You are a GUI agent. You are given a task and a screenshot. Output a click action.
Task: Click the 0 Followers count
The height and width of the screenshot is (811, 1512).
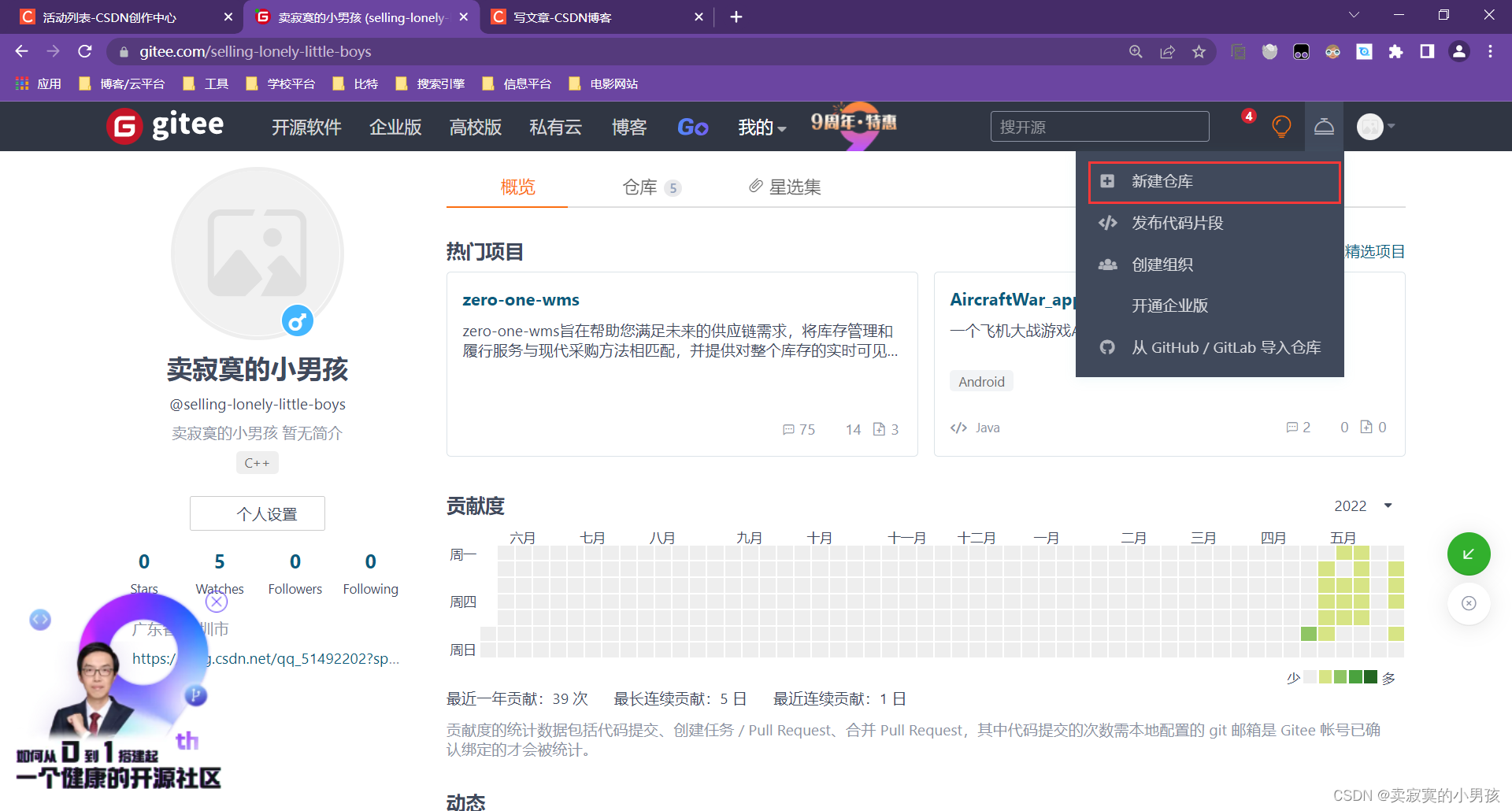tap(295, 561)
